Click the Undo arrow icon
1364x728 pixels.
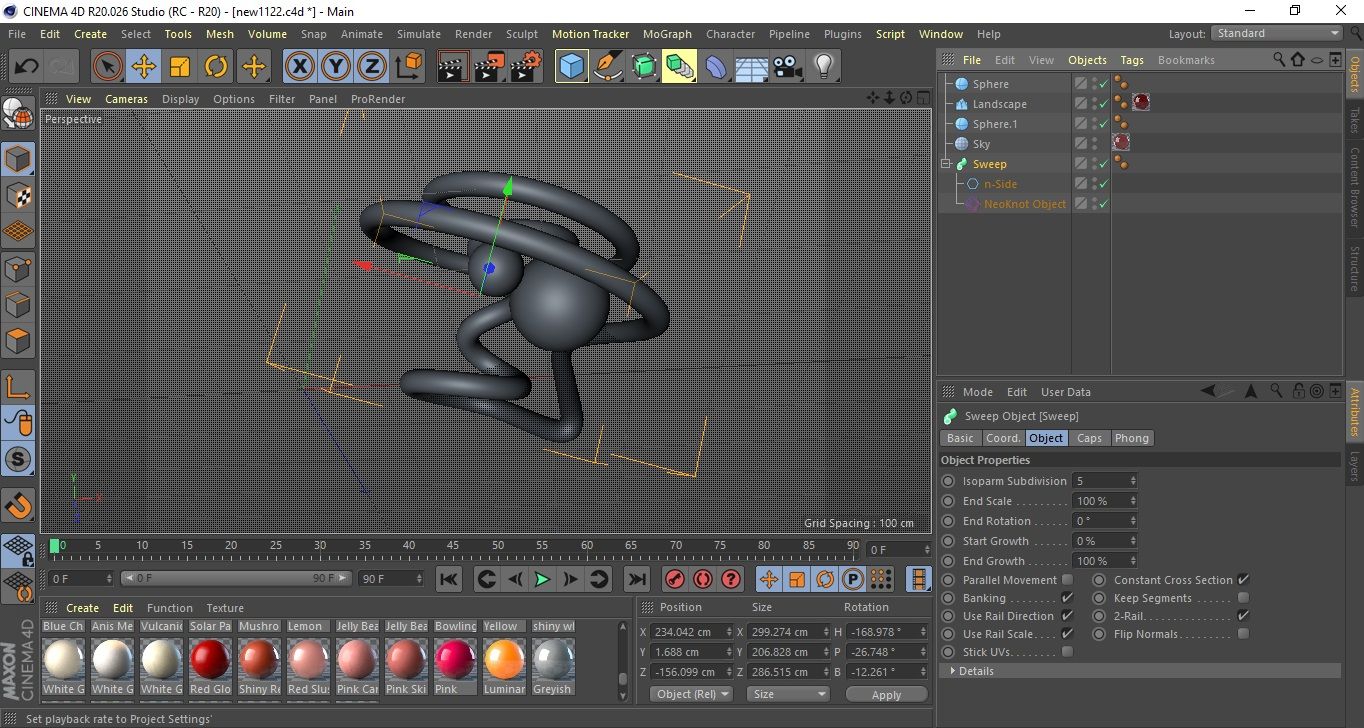[26, 67]
